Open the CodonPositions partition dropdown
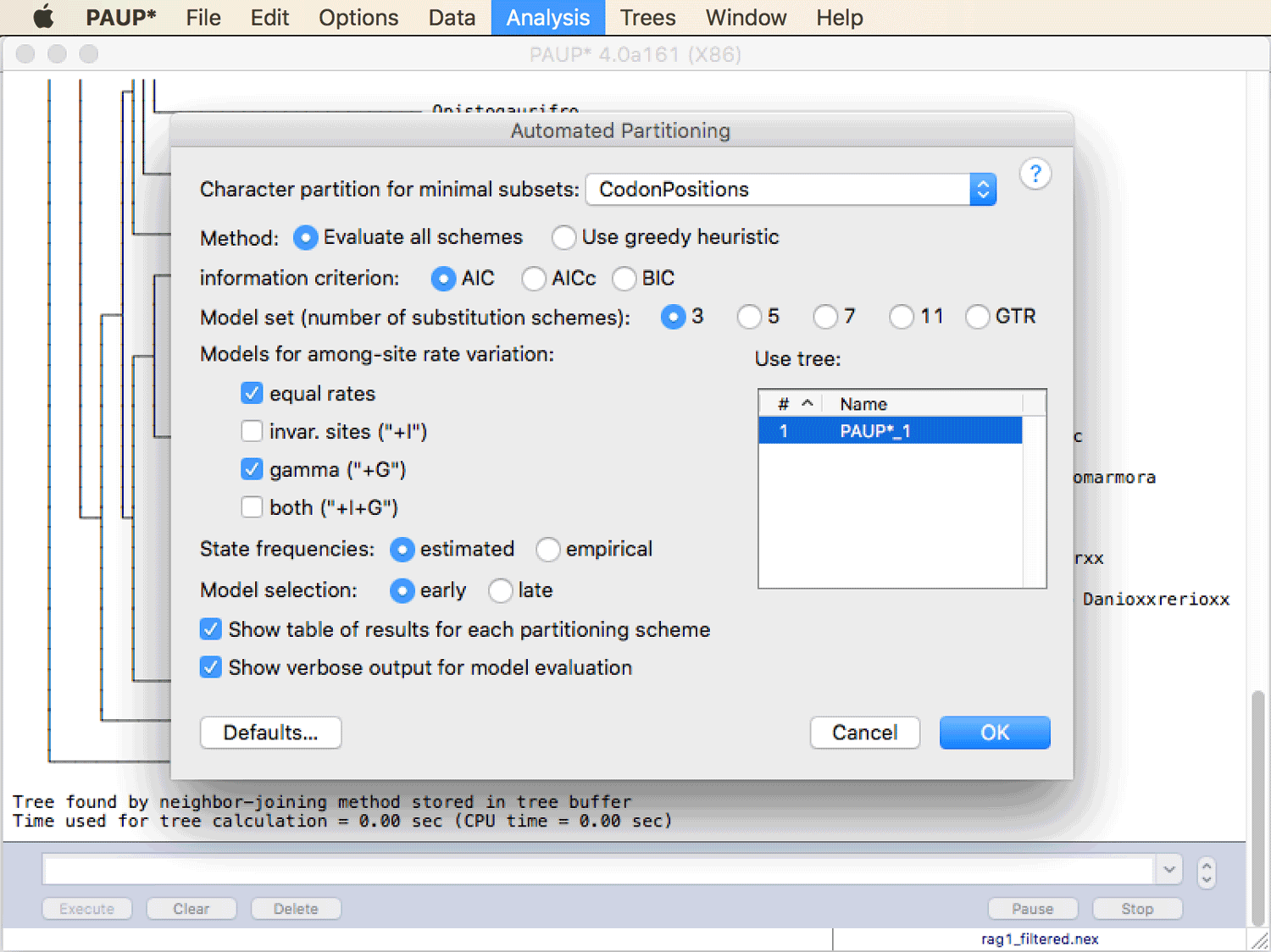 pos(791,189)
